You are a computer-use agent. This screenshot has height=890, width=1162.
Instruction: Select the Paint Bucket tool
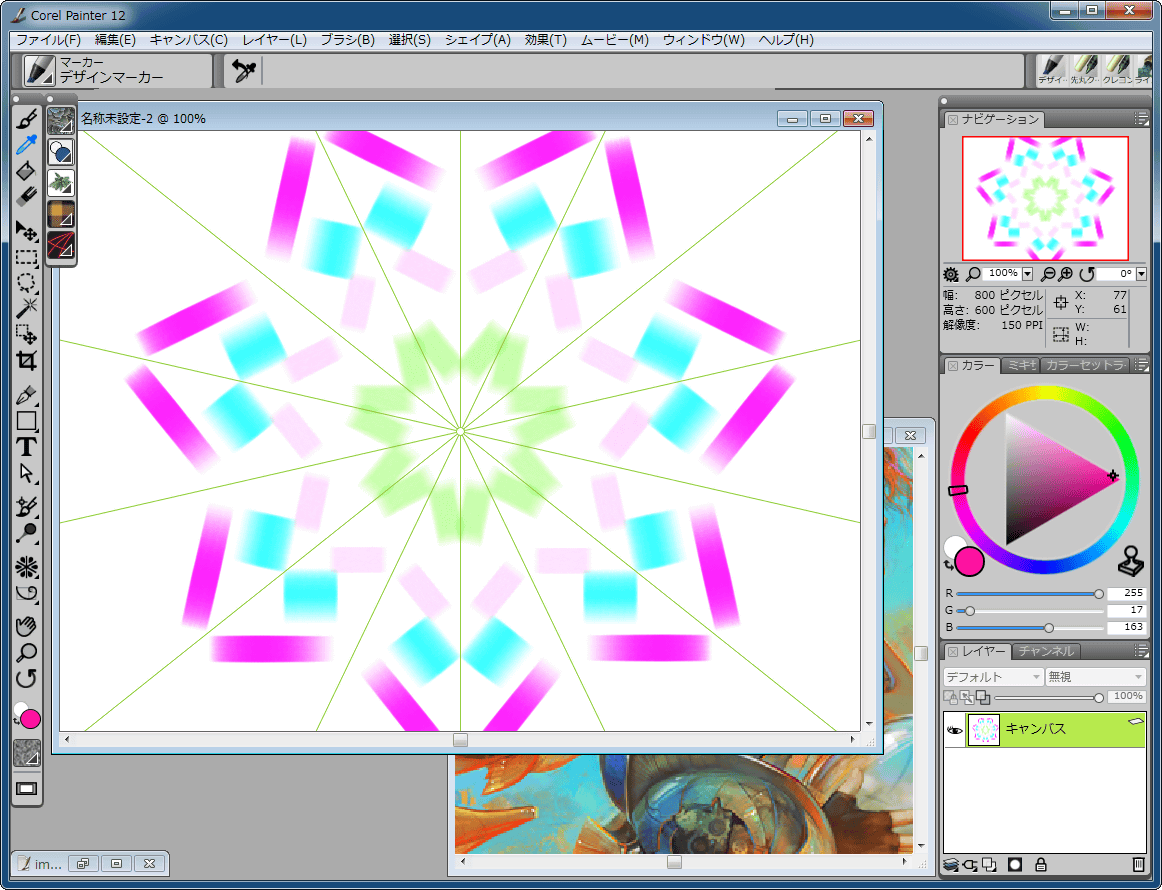[26, 170]
